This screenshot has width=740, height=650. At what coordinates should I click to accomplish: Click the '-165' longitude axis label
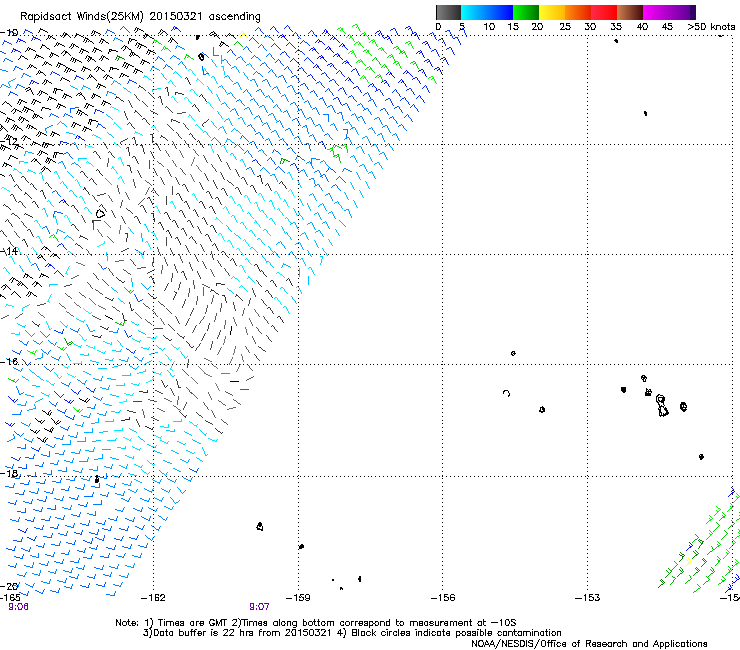tap(10, 598)
